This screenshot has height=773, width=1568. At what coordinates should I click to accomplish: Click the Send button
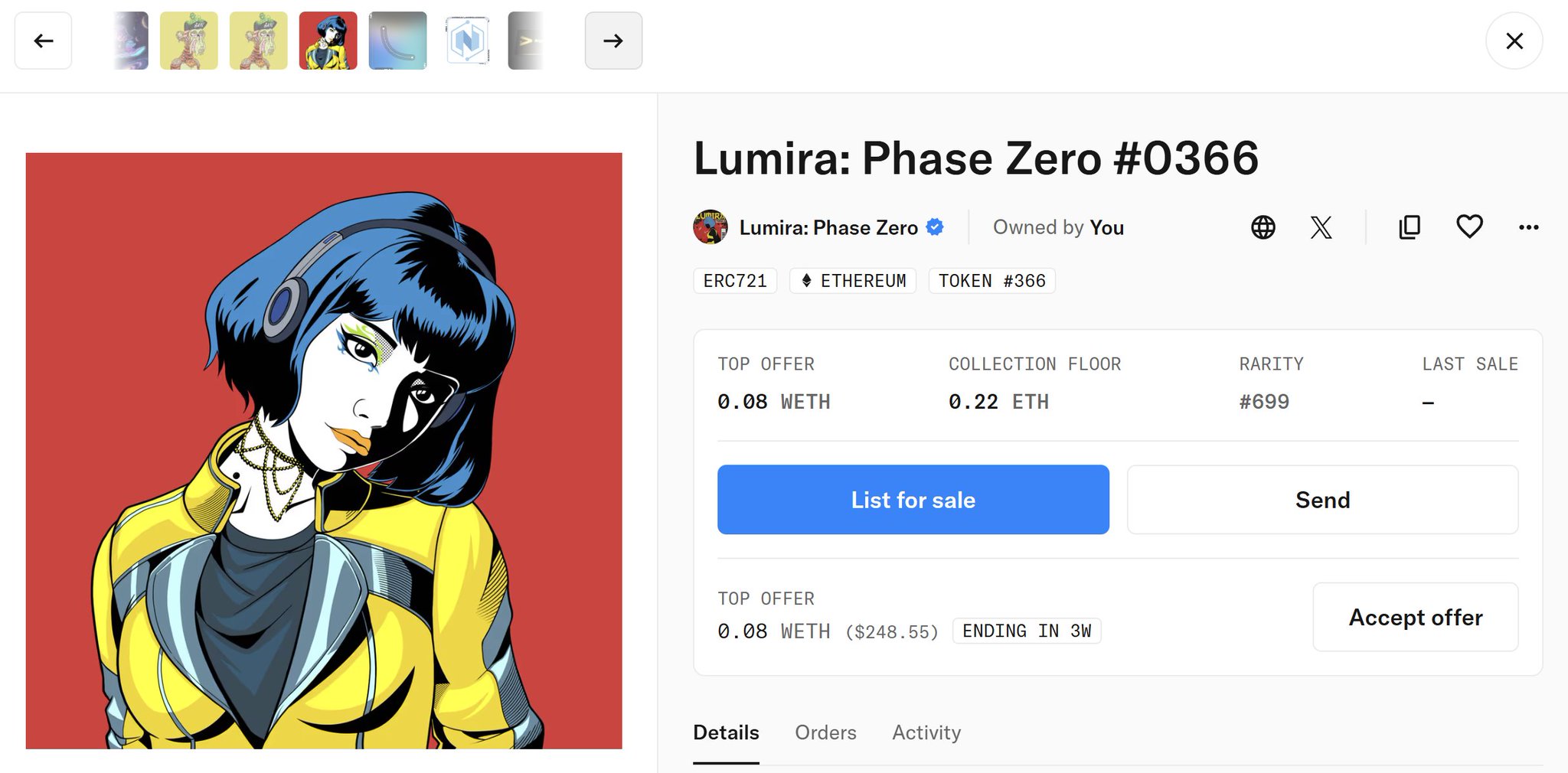1322,500
